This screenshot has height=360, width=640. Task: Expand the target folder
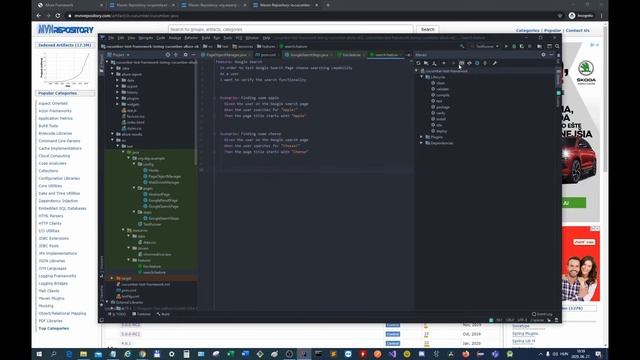point(112,278)
